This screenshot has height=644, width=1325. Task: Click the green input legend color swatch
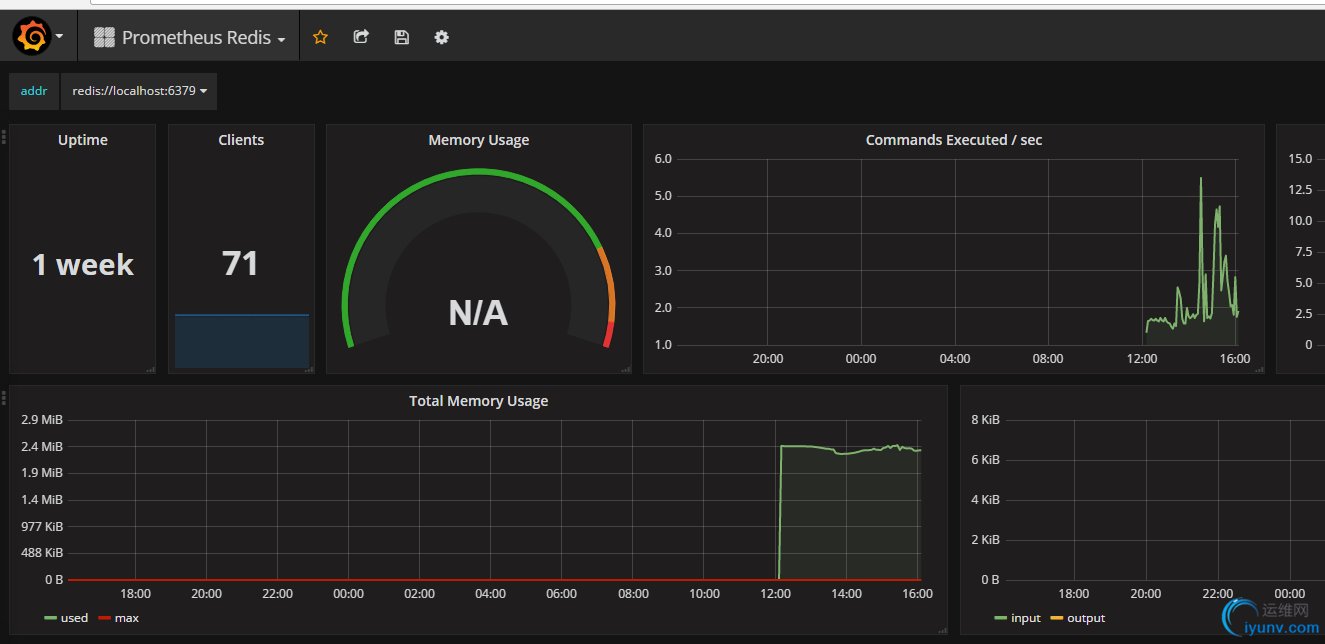click(1000, 618)
